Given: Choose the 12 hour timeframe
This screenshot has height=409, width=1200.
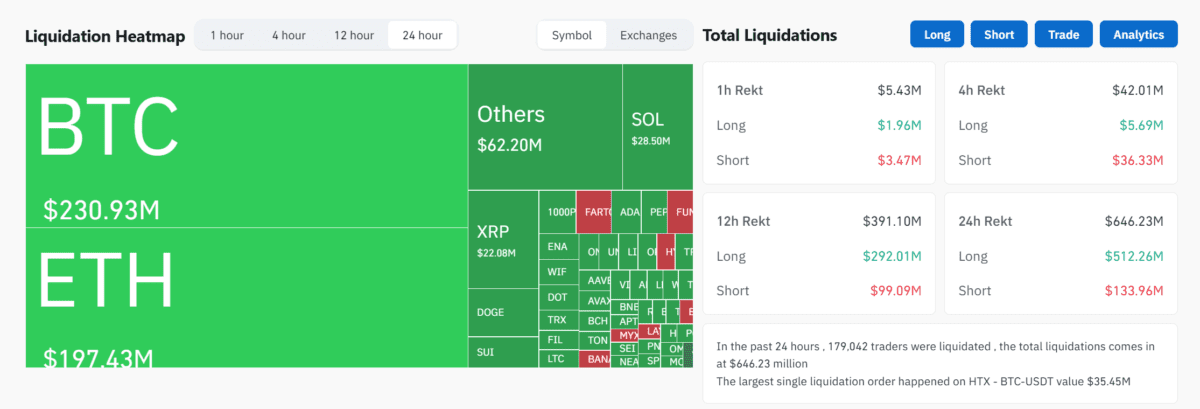Looking at the screenshot, I should (x=354, y=35).
